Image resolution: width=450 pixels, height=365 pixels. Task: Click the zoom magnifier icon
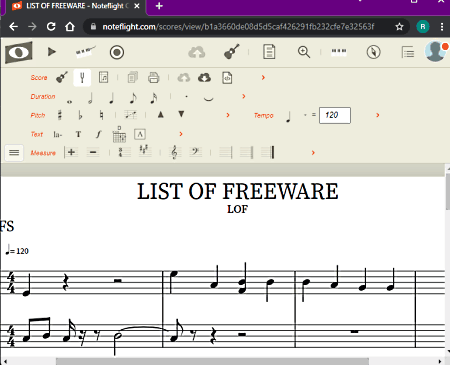pos(304,52)
